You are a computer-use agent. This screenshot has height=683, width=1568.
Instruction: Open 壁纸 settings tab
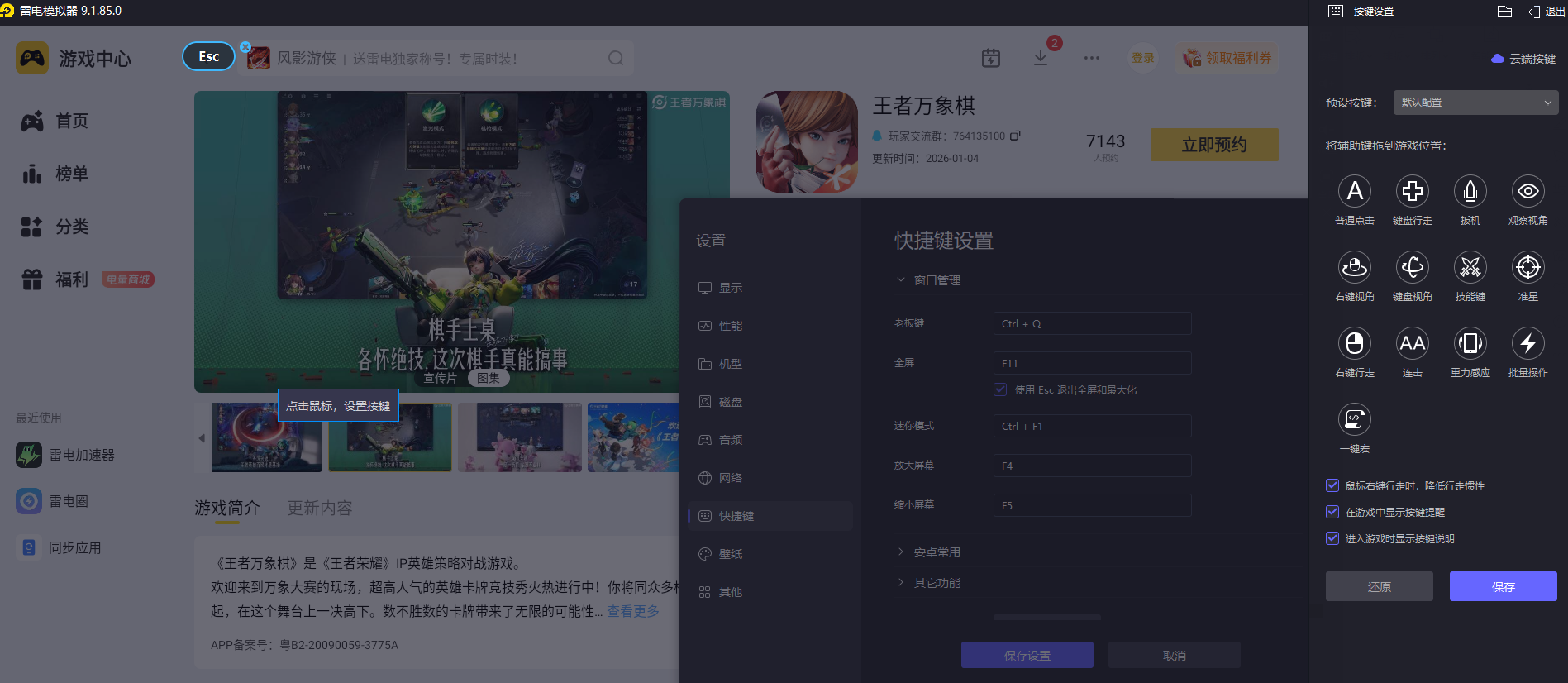770,554
